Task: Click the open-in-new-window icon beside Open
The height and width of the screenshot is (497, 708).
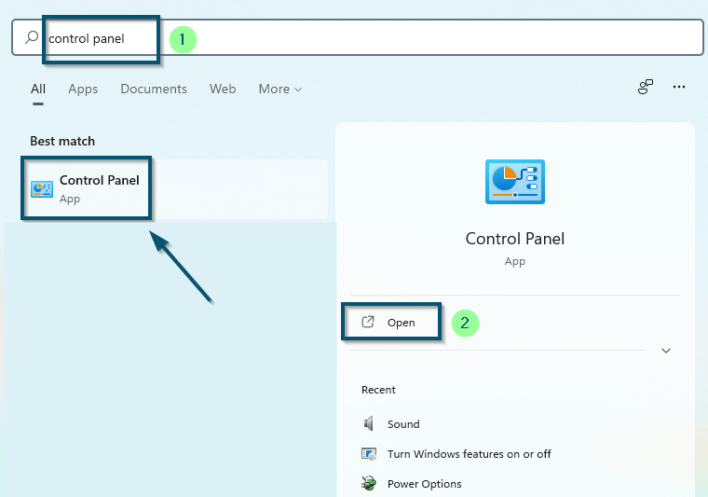Action: [368, 322]
